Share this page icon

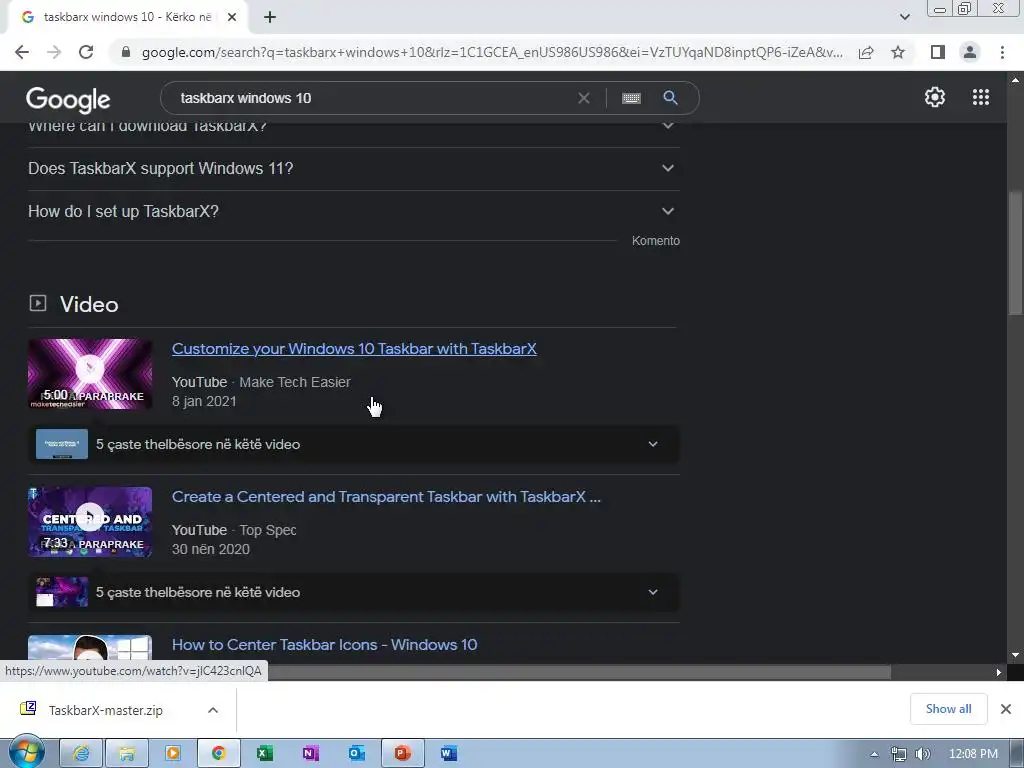[x=866, y=52]
